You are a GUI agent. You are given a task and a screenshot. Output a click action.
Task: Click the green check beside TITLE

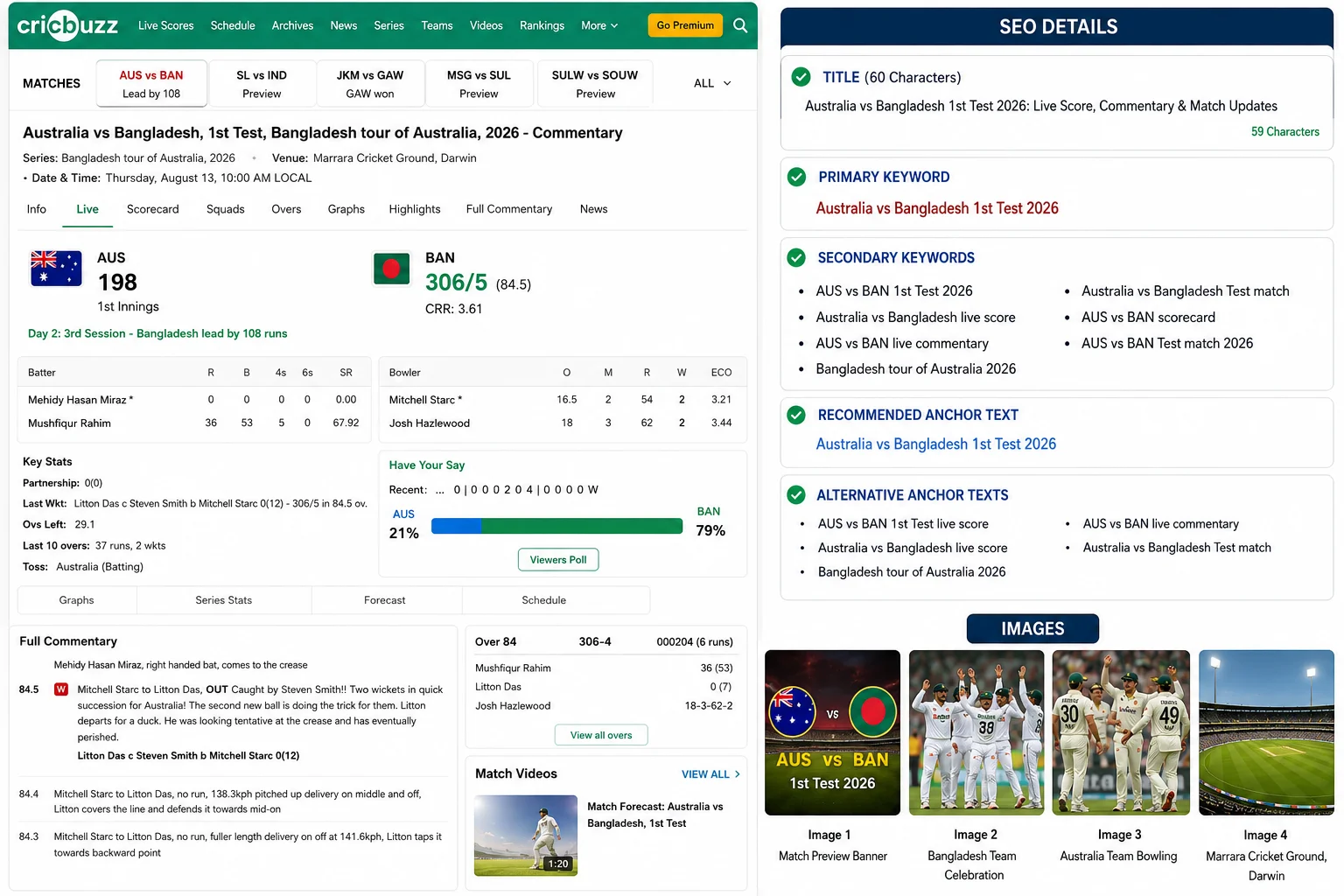[801, 77]
